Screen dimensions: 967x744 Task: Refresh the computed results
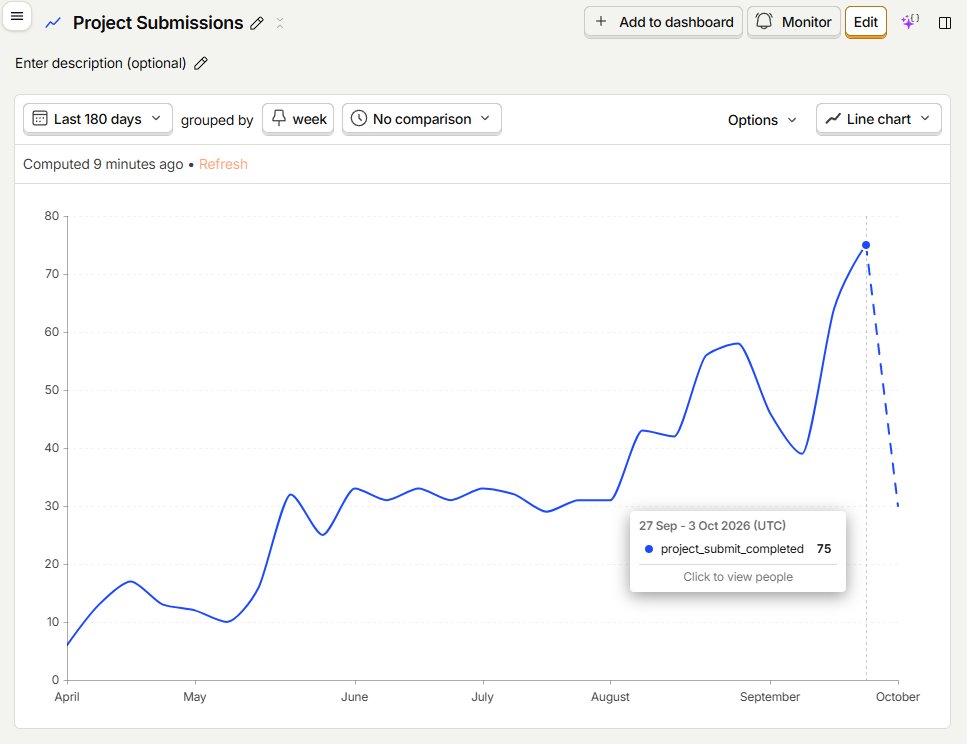[223, 164]
